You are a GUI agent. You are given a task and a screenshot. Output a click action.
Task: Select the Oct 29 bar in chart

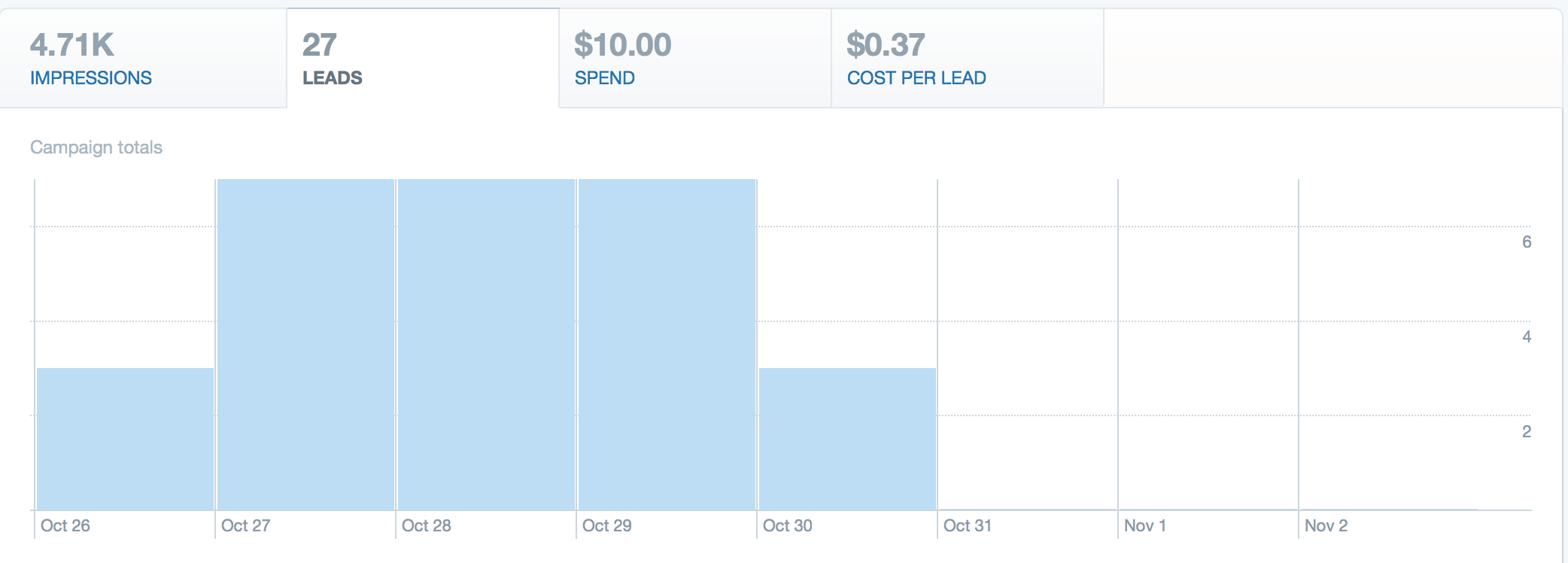click(667, 345)
